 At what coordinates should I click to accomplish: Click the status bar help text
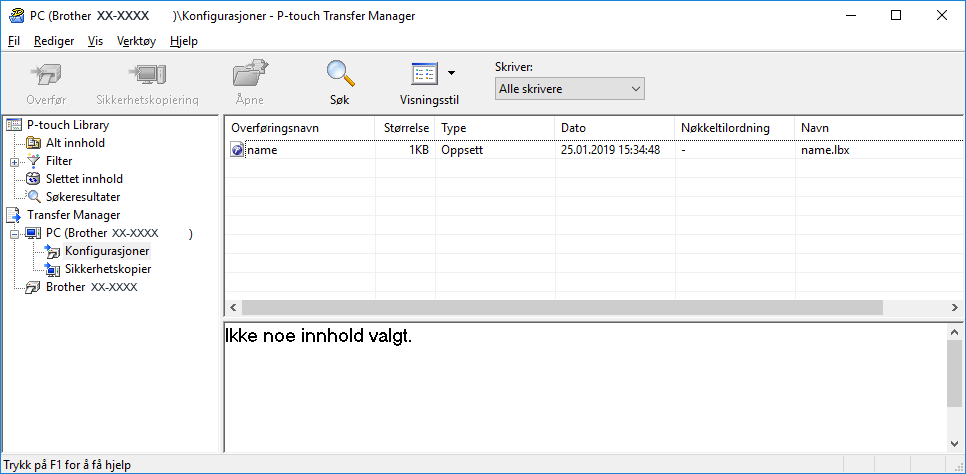click(x=68, y=465)
